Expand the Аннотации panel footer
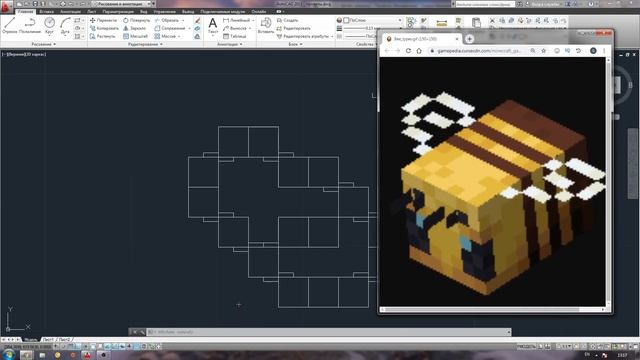 (230, 44)
